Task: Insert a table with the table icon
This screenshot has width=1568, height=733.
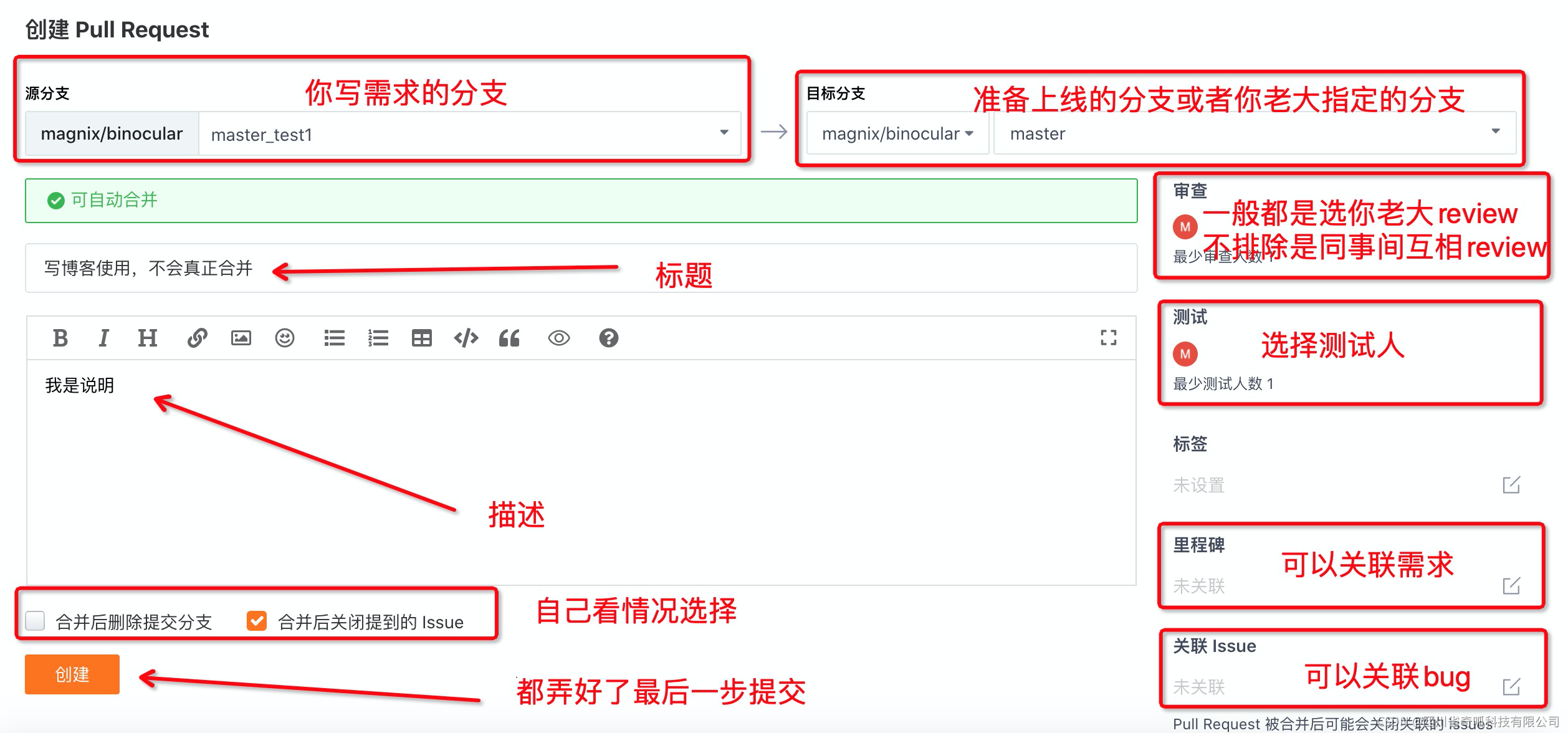Action: (x=422, y=338)
